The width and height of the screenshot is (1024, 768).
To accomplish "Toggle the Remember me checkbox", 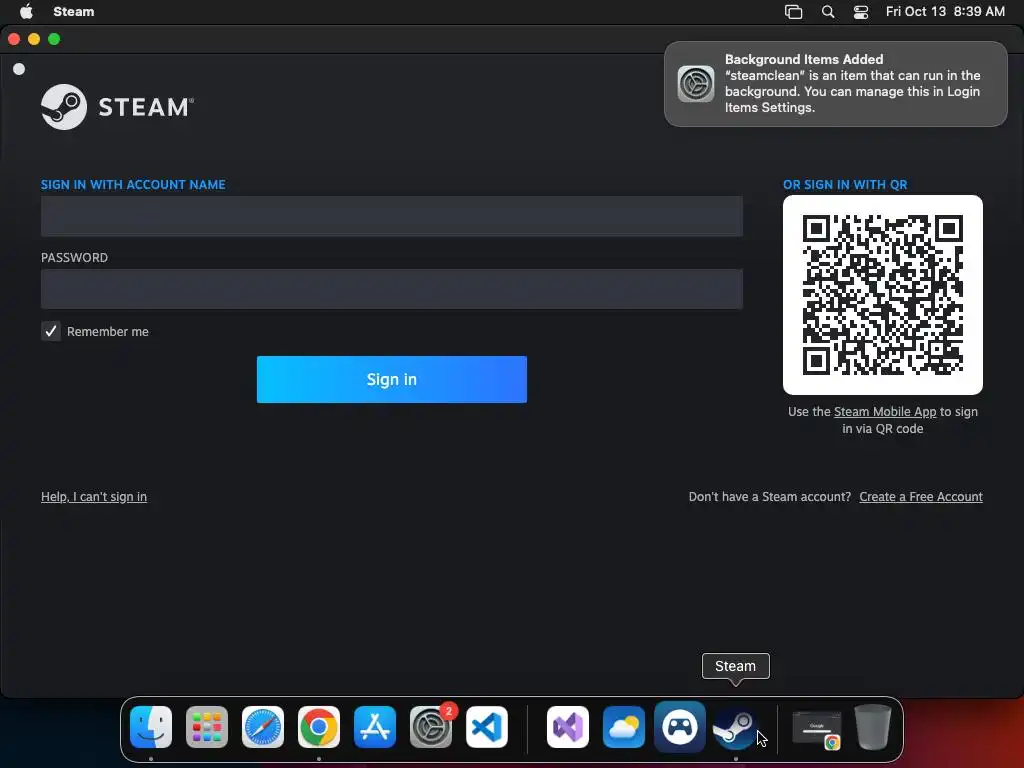I will (x=51, y=331).
